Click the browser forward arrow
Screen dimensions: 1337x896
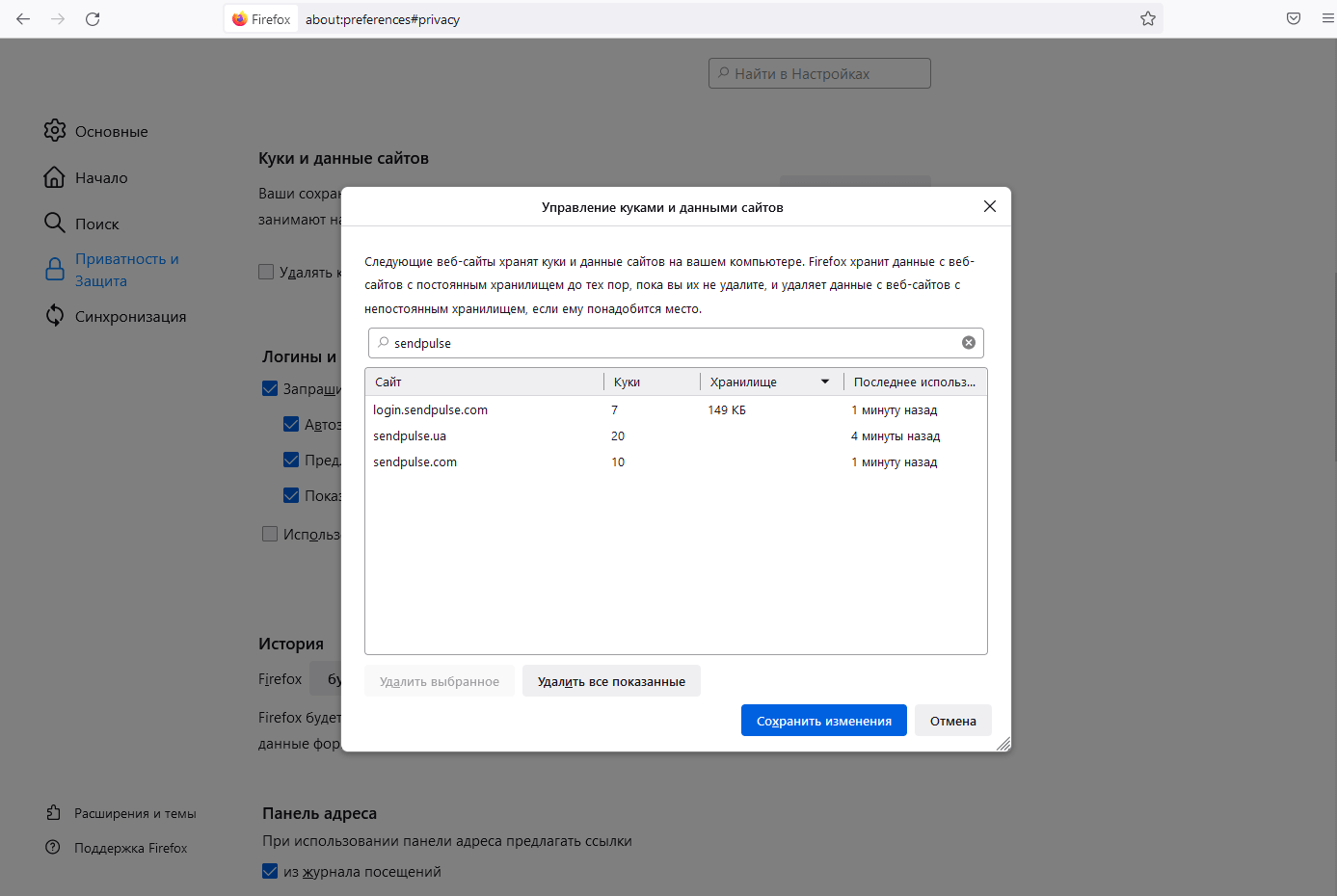click(x=58, y=19)
